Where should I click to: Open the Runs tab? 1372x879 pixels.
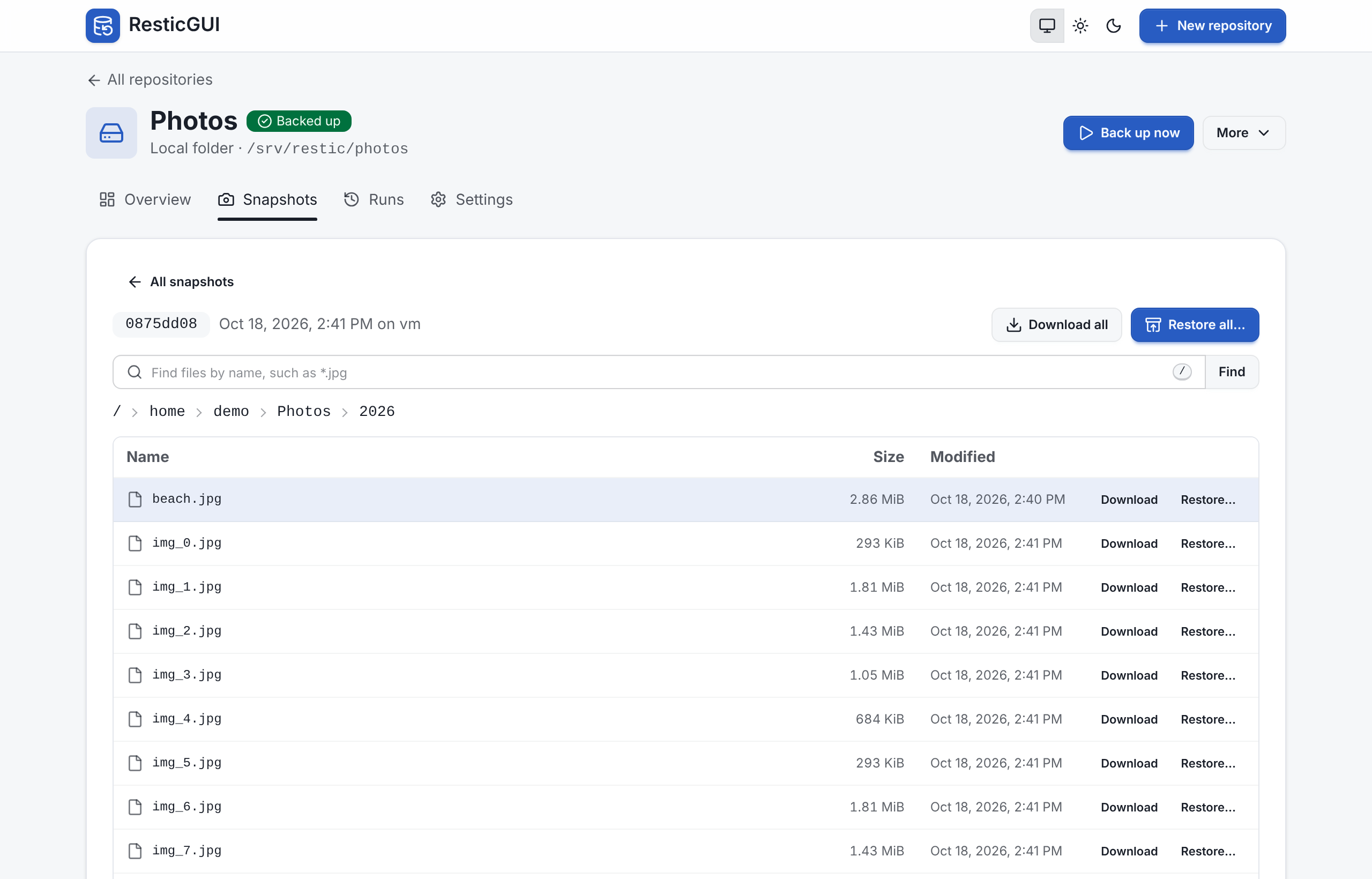pos(374,200)
